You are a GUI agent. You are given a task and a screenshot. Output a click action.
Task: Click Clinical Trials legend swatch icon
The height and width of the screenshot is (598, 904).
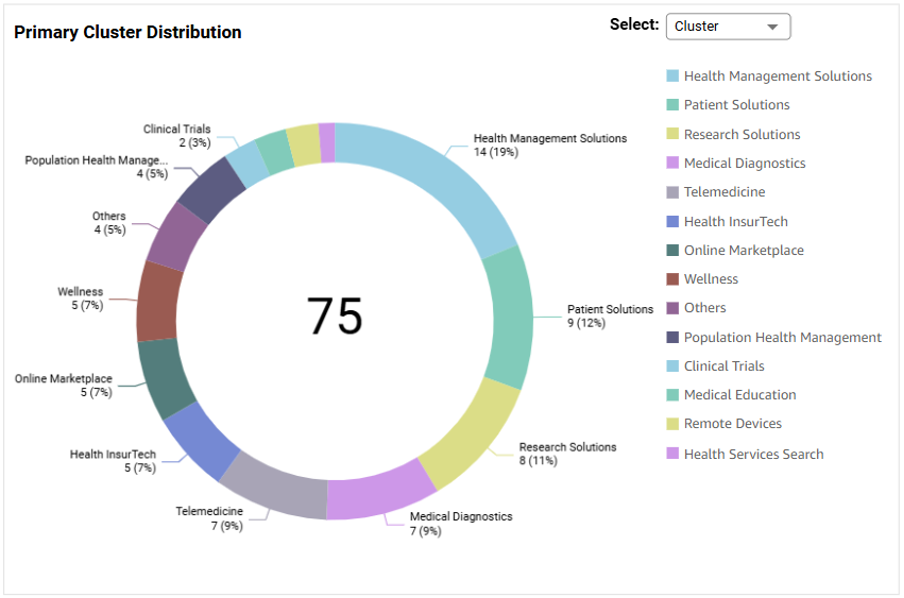673,366
